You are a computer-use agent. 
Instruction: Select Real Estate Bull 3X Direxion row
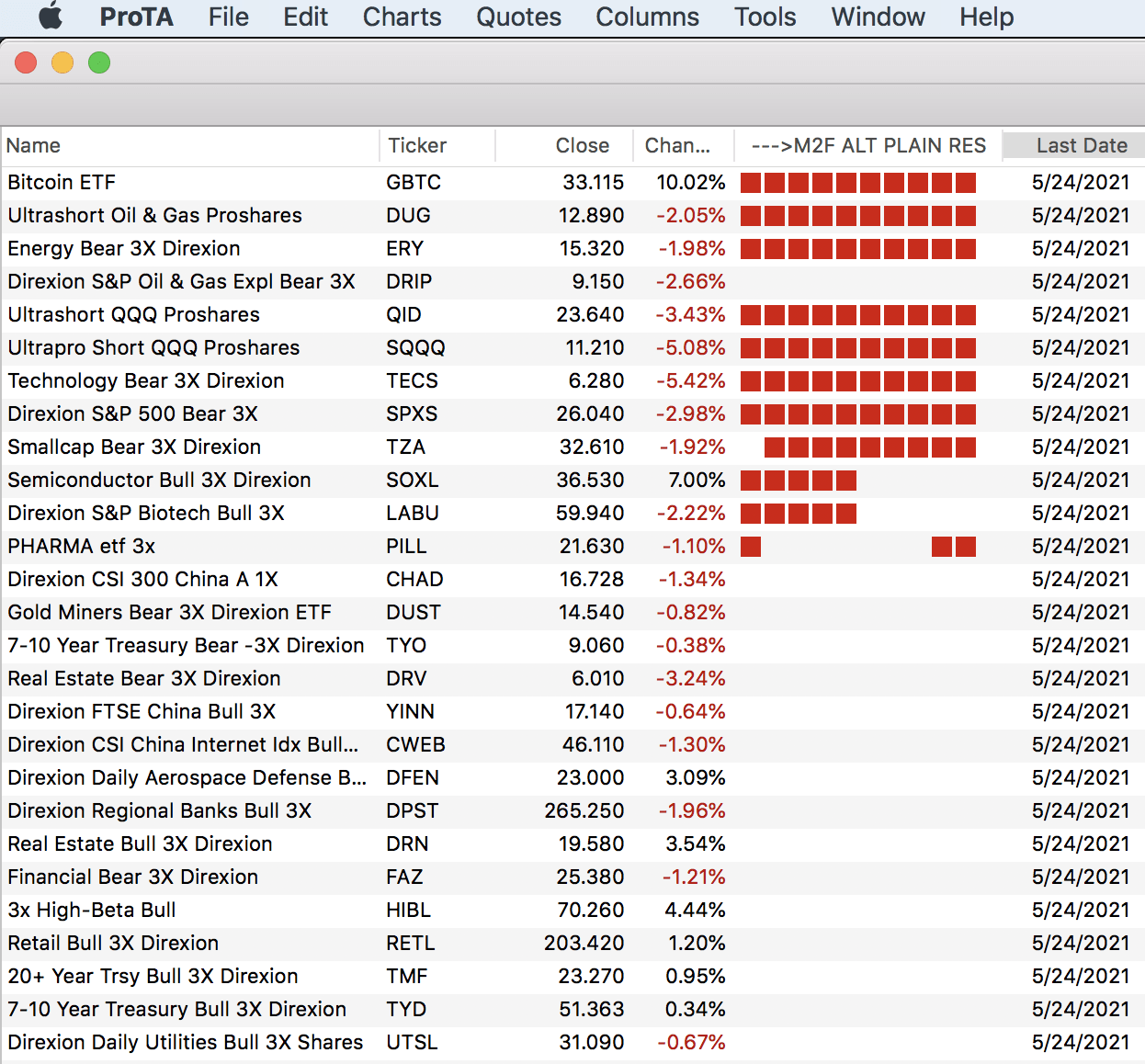(x=572, y=843)
